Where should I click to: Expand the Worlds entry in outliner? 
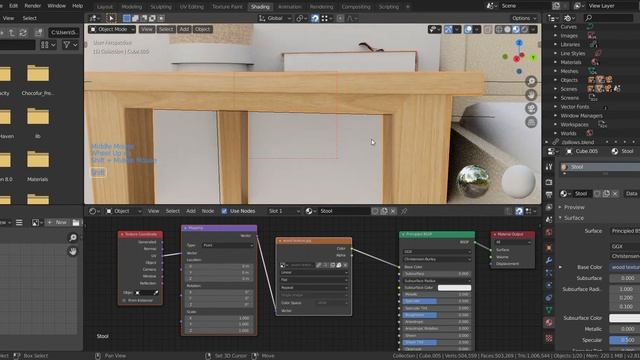556,133
